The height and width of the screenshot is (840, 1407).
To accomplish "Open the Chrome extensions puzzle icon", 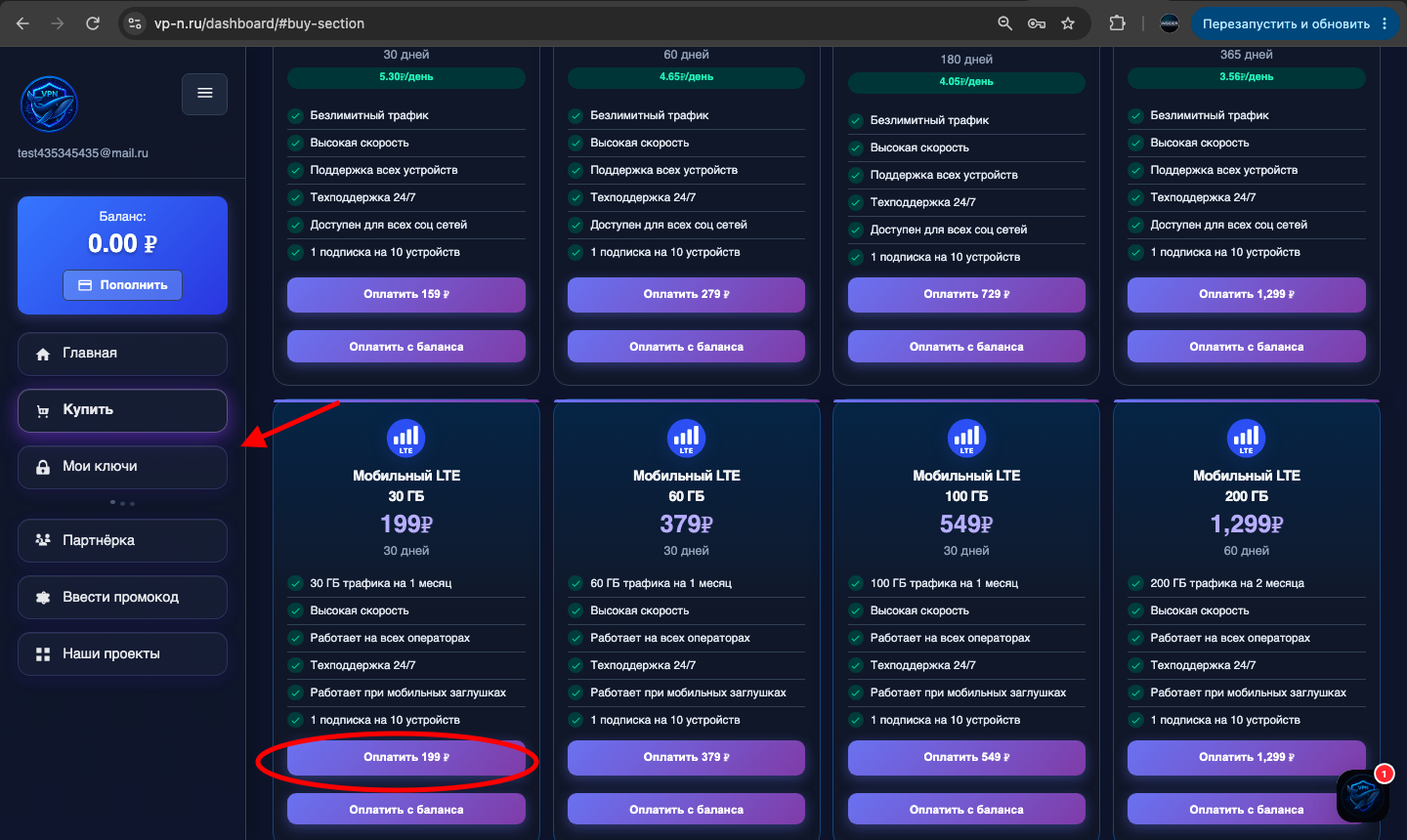I will [x=1117, y=23].
